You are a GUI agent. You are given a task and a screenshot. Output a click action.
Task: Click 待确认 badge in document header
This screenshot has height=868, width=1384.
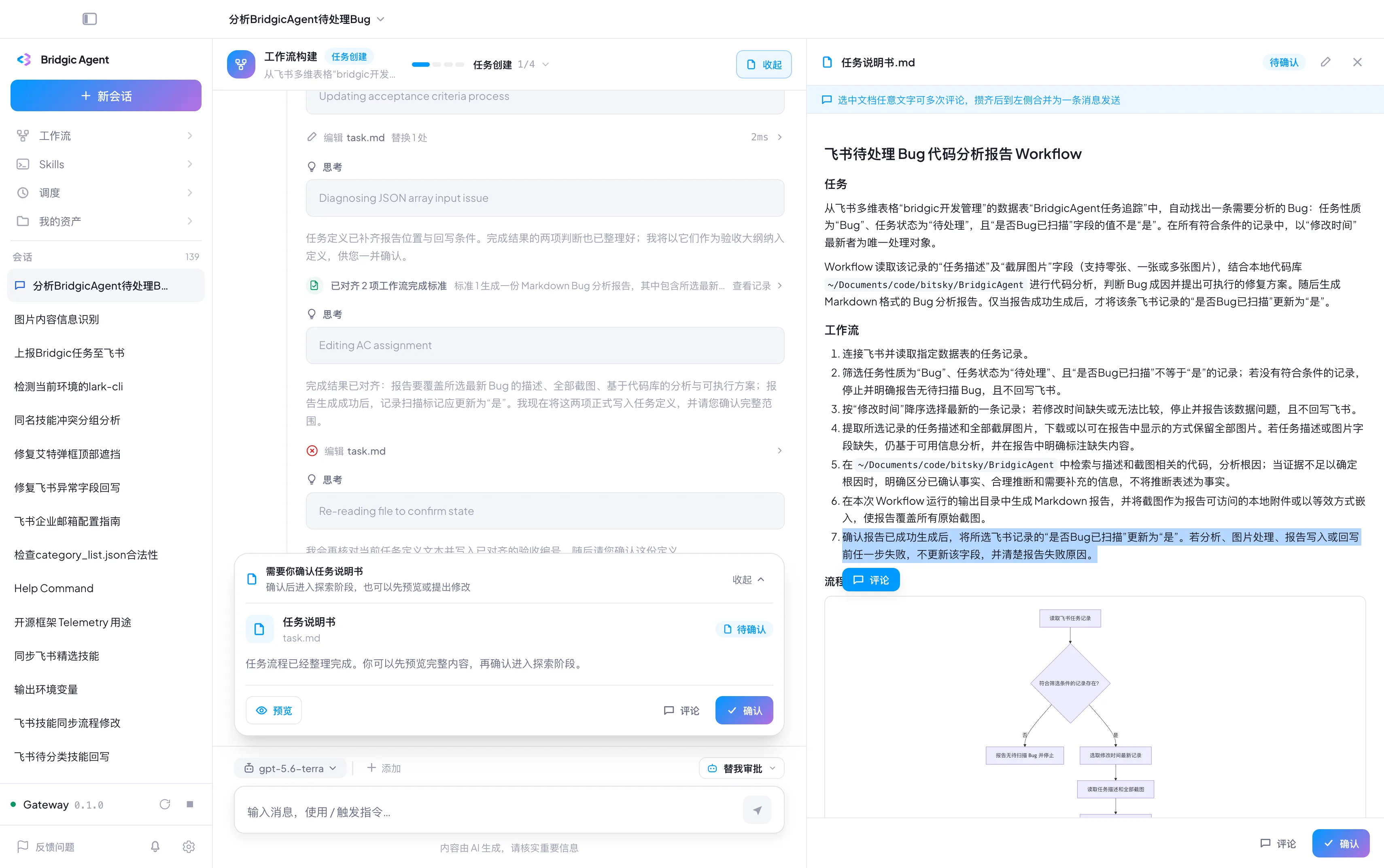tap(1284, 63)
